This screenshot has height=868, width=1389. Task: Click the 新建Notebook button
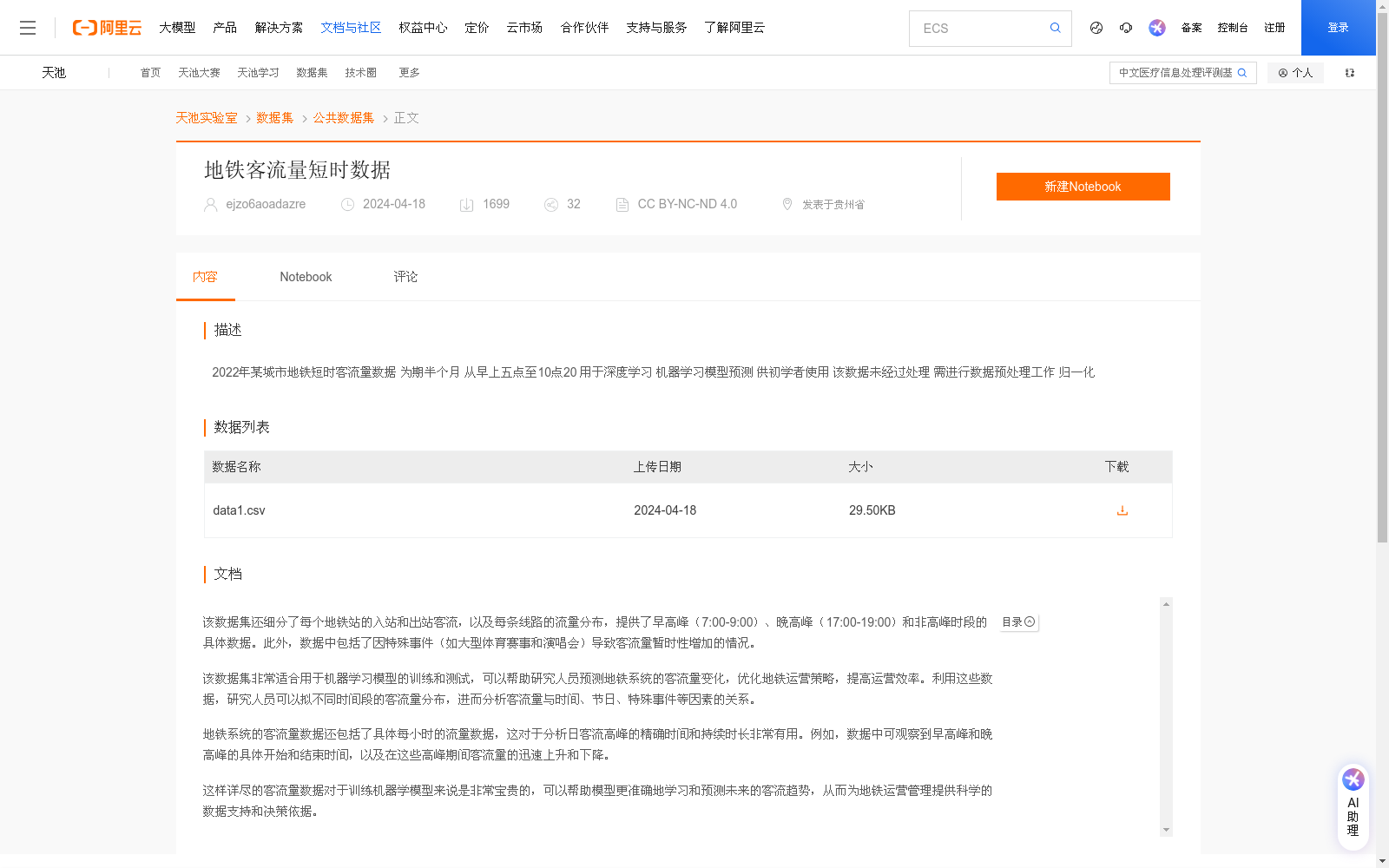click(x=1083, y=187)
